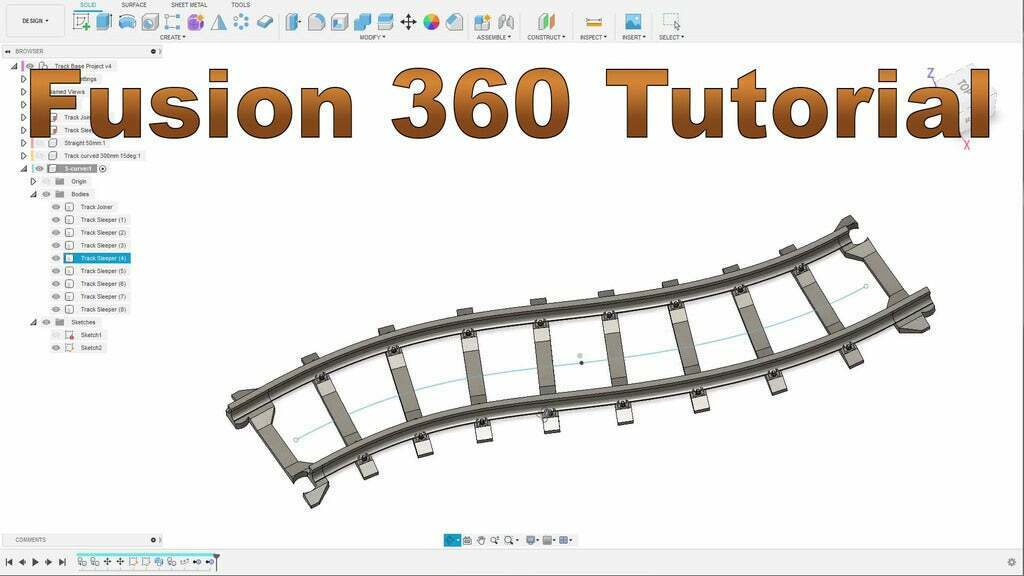Select the New Component tool

[x=483, y=22]
